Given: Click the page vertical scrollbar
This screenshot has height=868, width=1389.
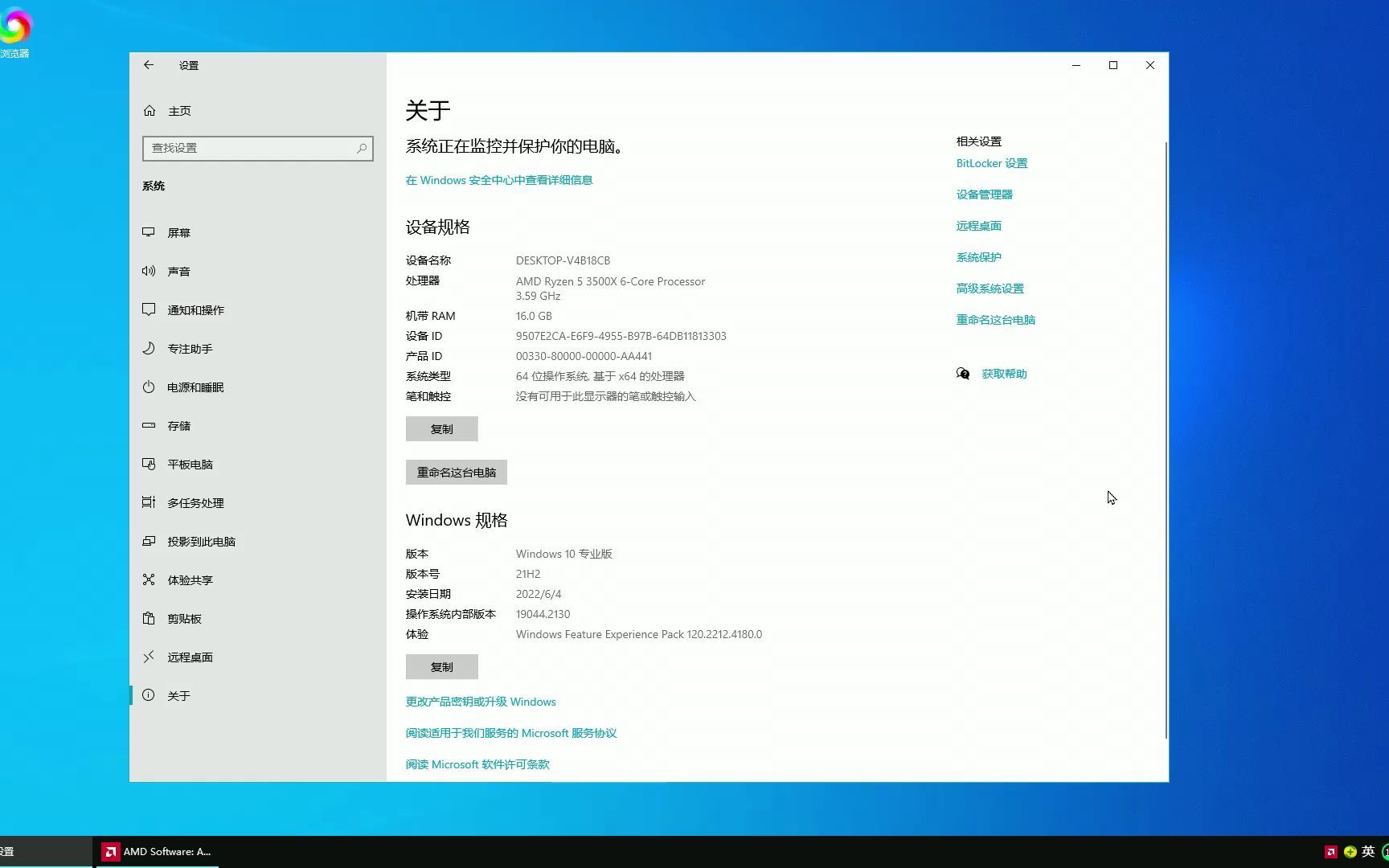Looking at the screenshot, I should (1166, 440).
